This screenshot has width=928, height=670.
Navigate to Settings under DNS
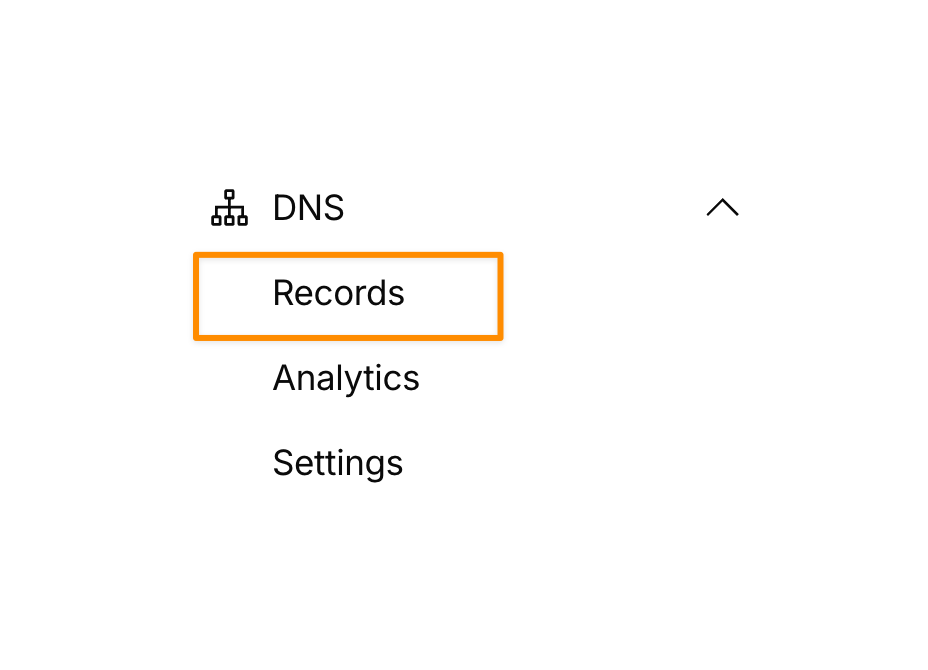tap(338, 464)
